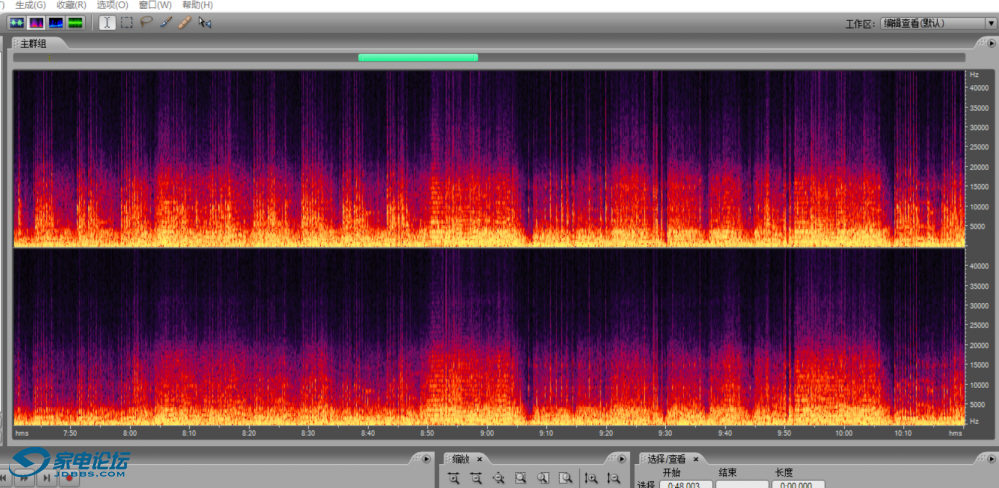Open the 生成(G) menu
999x488 pixels.
[29, 5]
